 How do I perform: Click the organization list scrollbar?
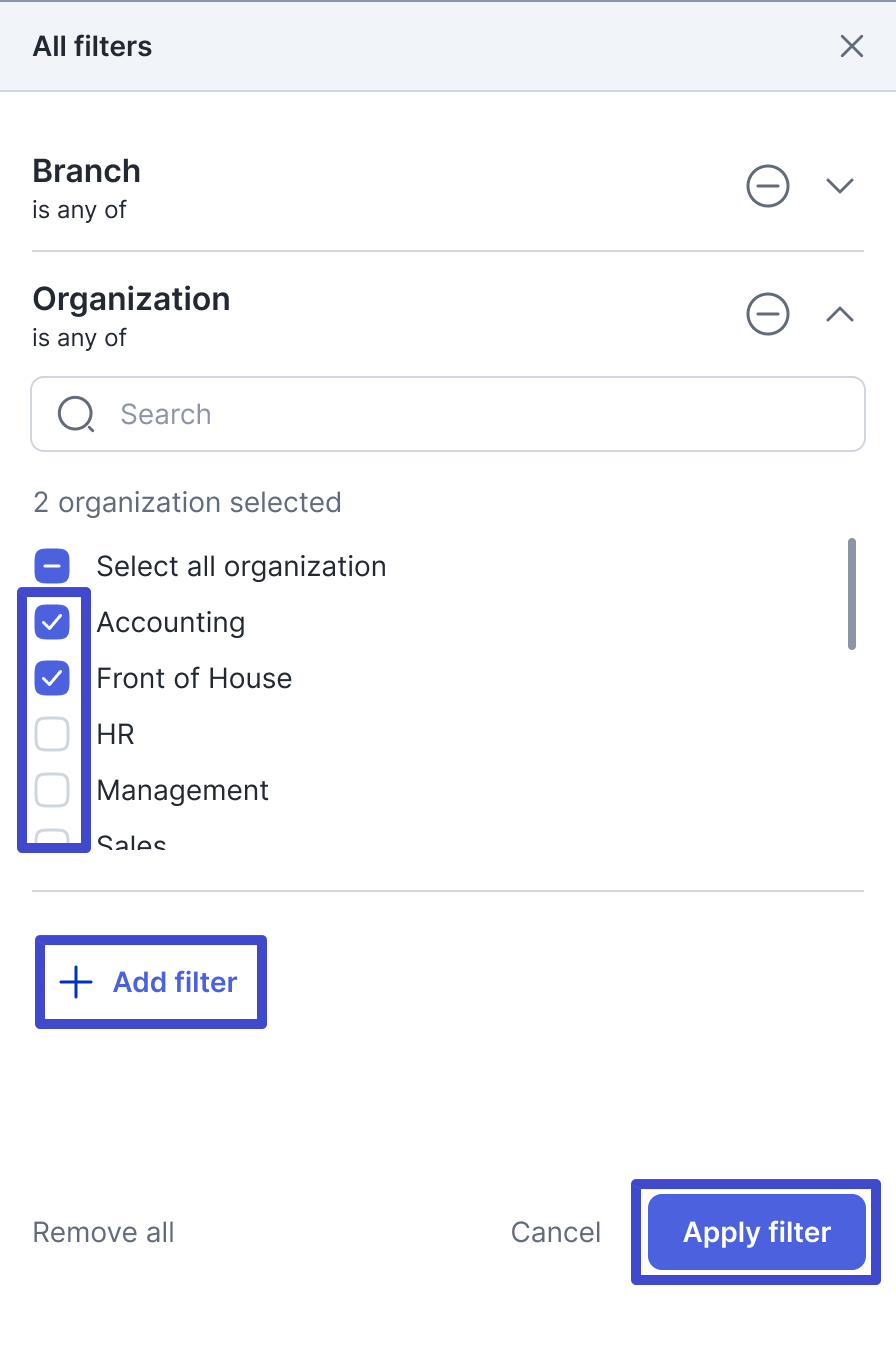[852, 594]
